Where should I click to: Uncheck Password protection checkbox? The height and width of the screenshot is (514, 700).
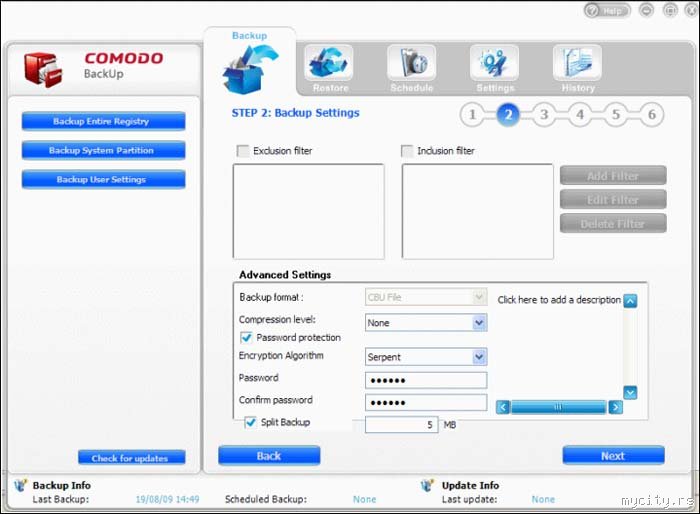[x=246, y=337]
